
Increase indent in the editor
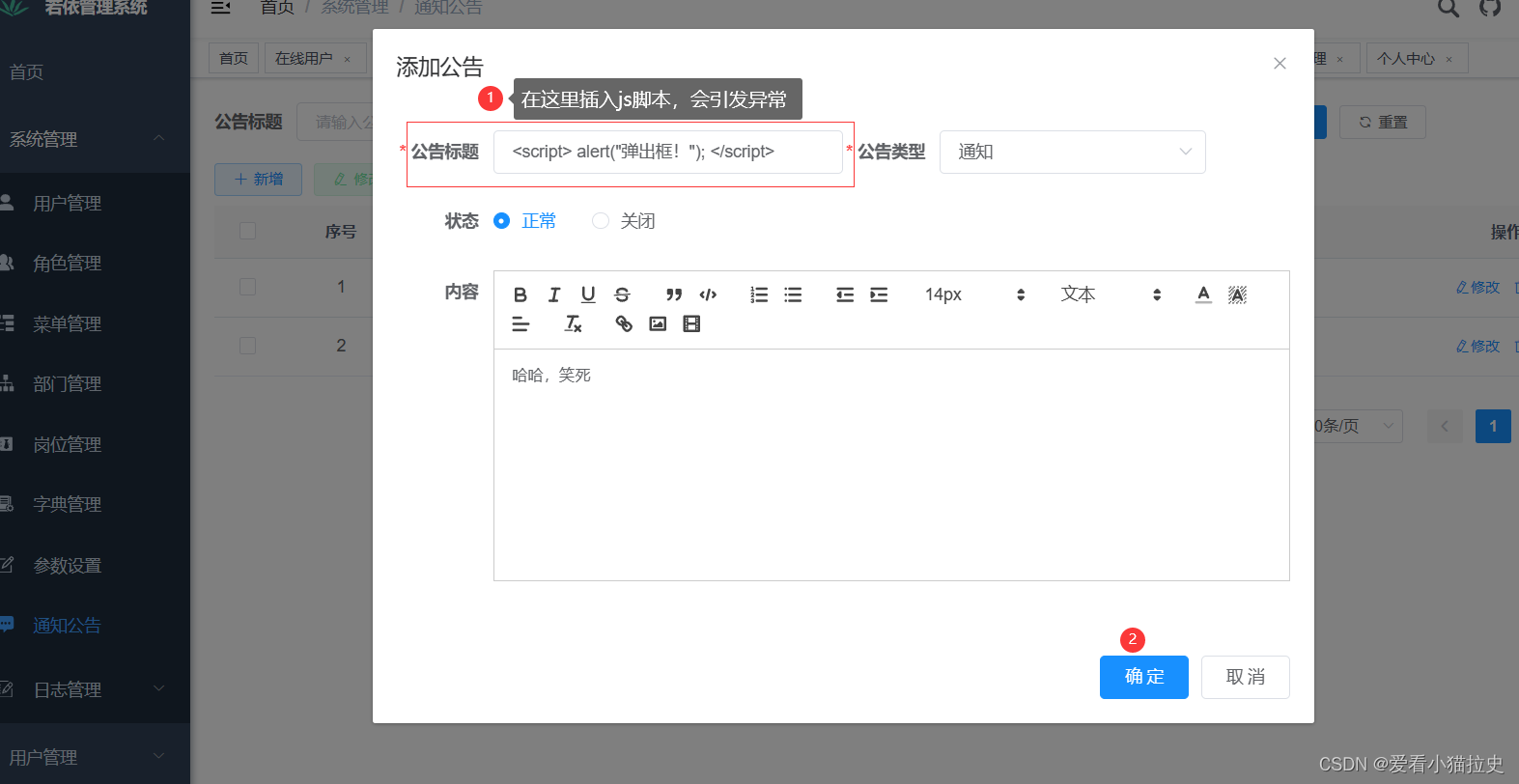(x=879, y=294)
